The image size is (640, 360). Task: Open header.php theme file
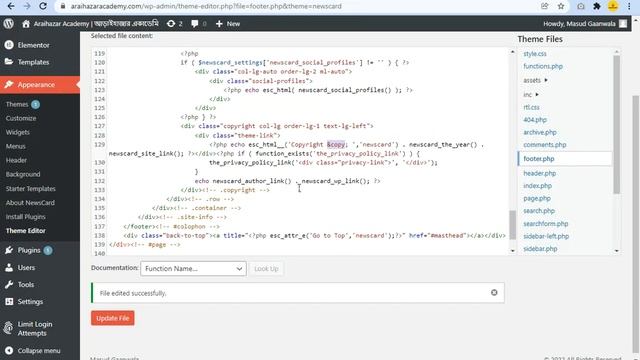540,173
